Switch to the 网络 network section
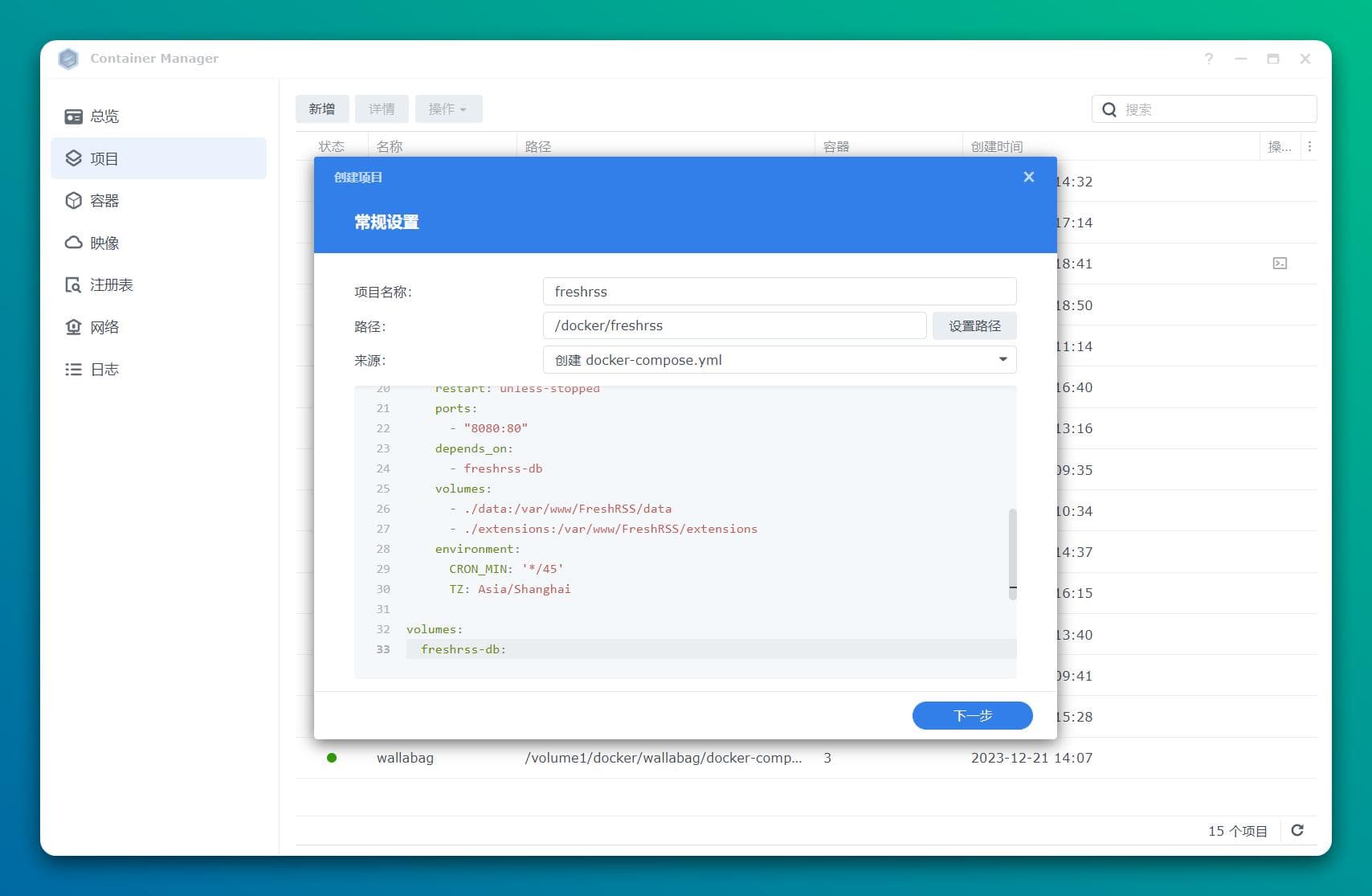Screen dimensions: 1372x896 [x=158, y=327]
